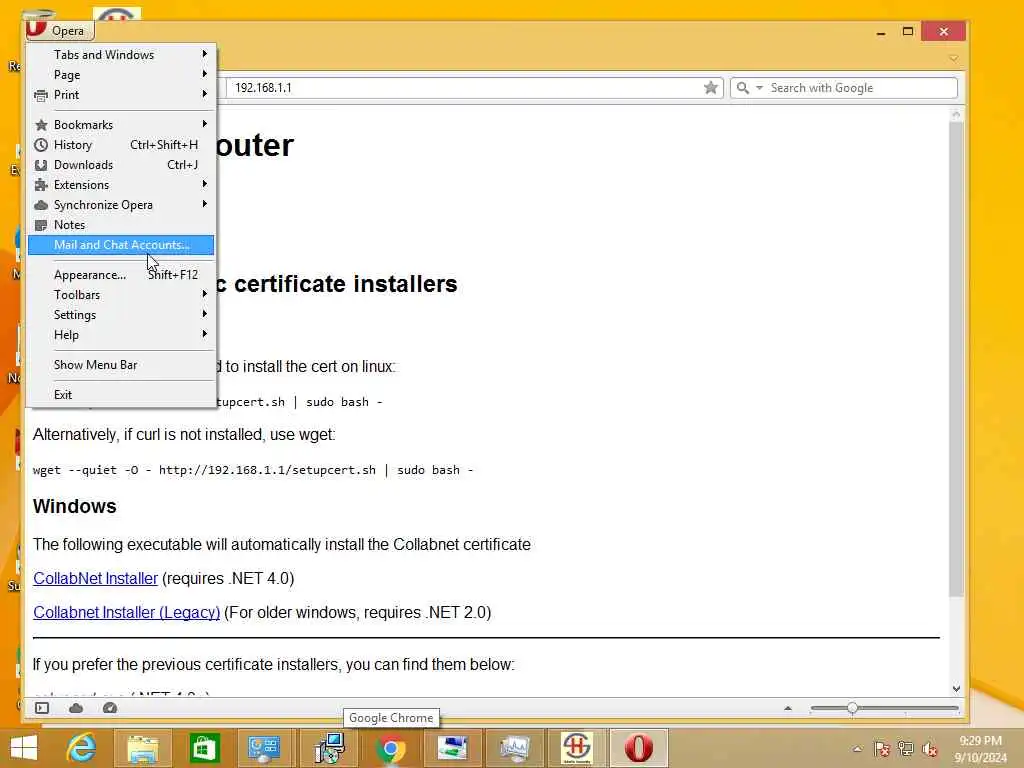1024x768 pixels.
Task: Click the address field showing 192.168.1.1
Action: [464, 88]
